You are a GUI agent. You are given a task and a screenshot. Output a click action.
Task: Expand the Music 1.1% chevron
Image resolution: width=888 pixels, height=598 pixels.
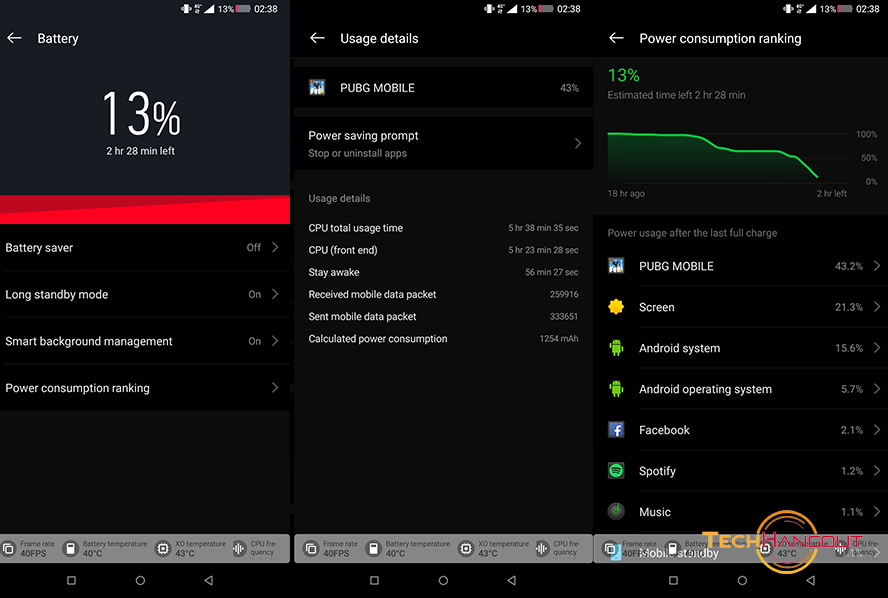877,511
